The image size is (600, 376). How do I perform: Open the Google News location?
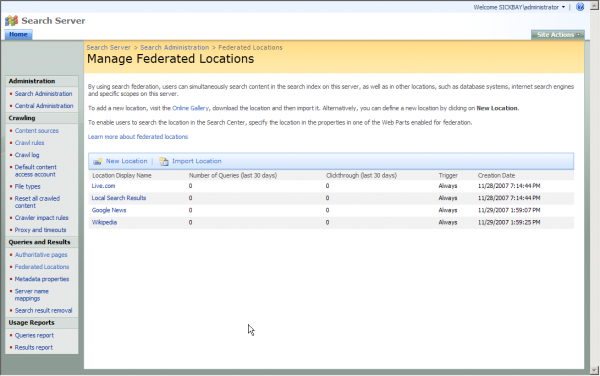pyautogui.click(x=109, y=210)
